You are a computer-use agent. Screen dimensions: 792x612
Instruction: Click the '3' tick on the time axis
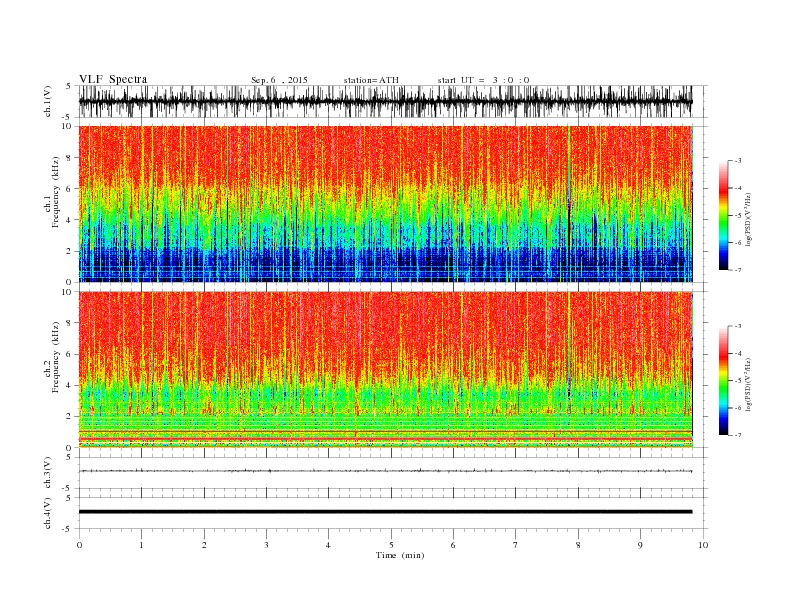point(266,545)
